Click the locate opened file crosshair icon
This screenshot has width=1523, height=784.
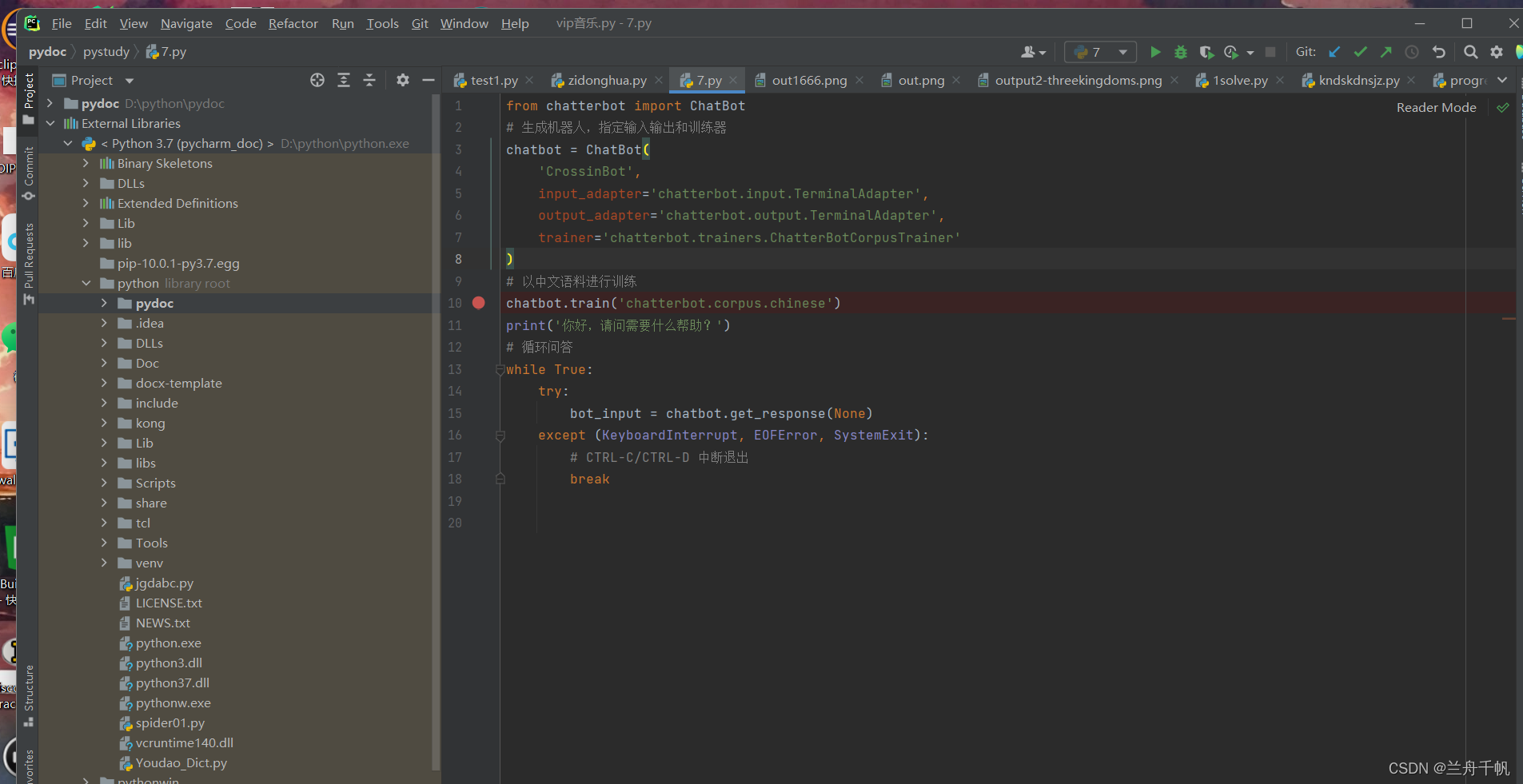pyautogui.click(x=317, y=80)
